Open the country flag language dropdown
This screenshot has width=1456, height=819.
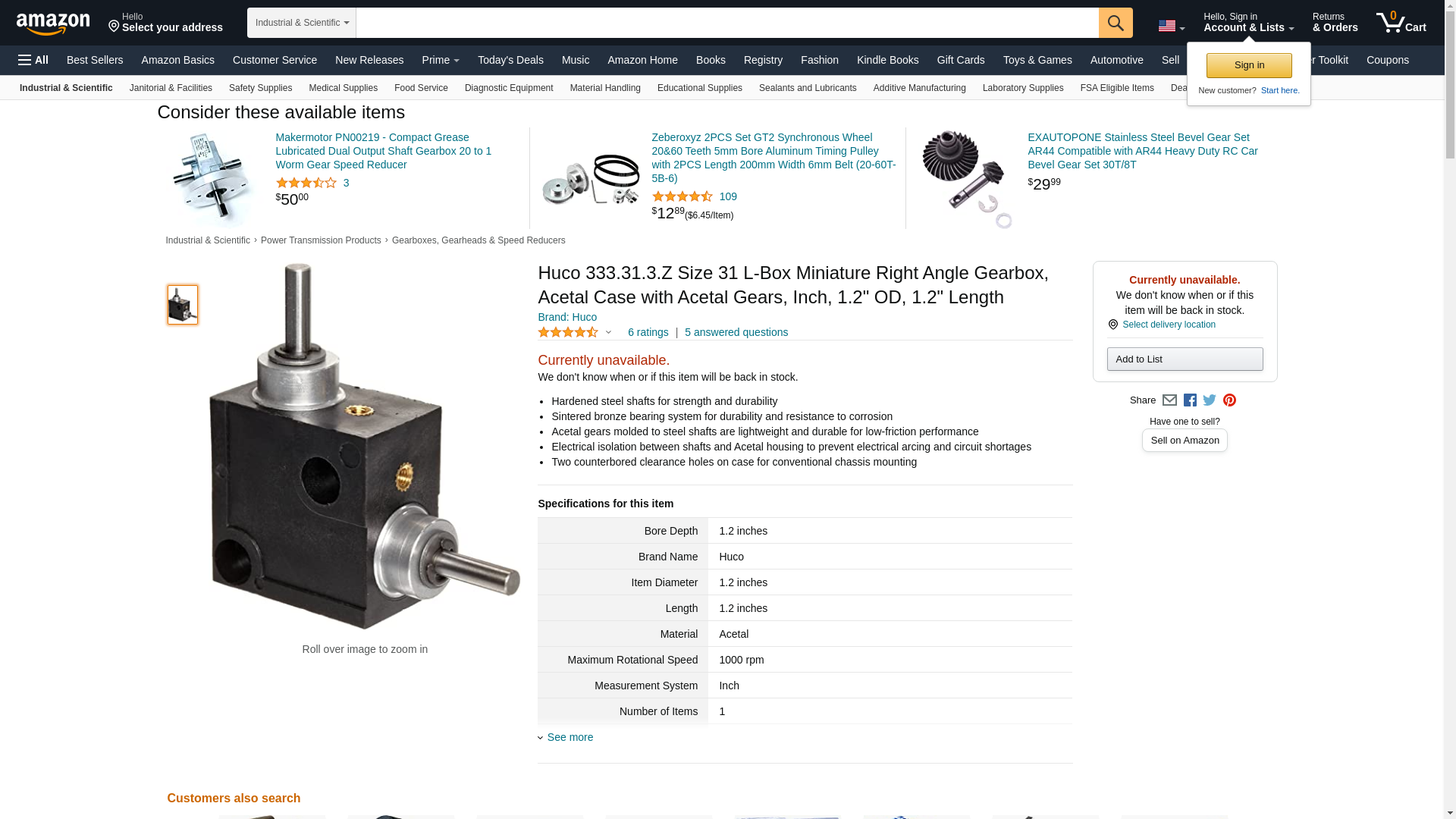(x=1172, y=26)
